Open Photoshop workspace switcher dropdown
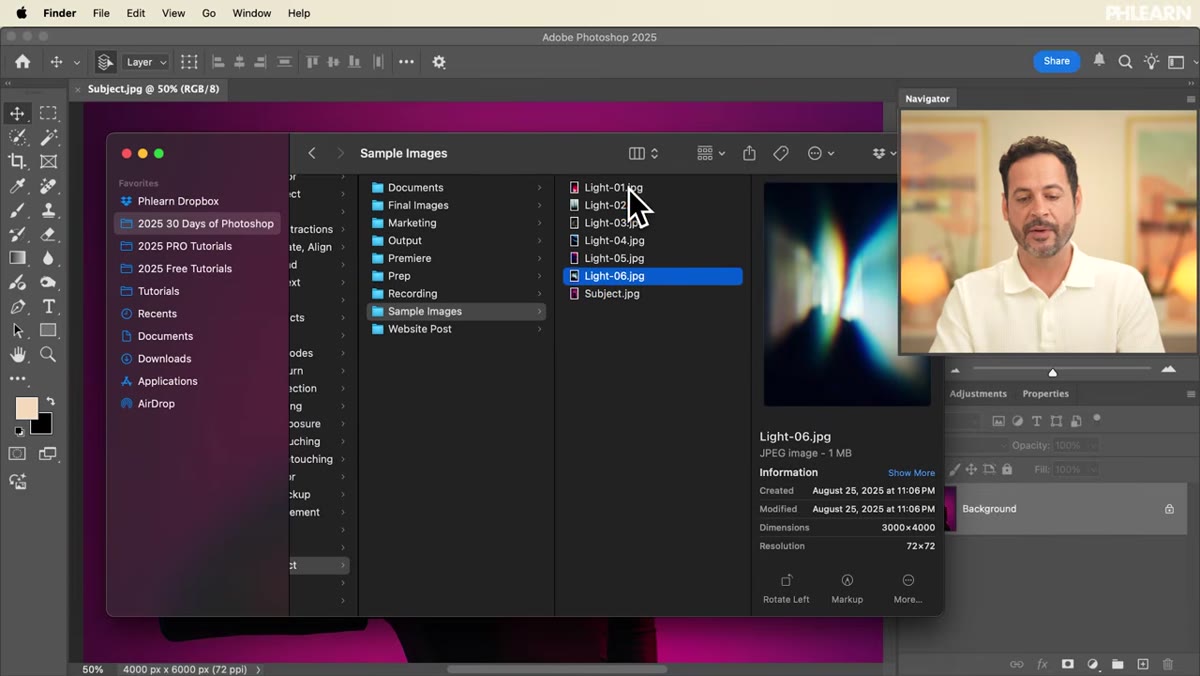The height and width of the screenshot is (676, 1200). [x=1181, y=61]
